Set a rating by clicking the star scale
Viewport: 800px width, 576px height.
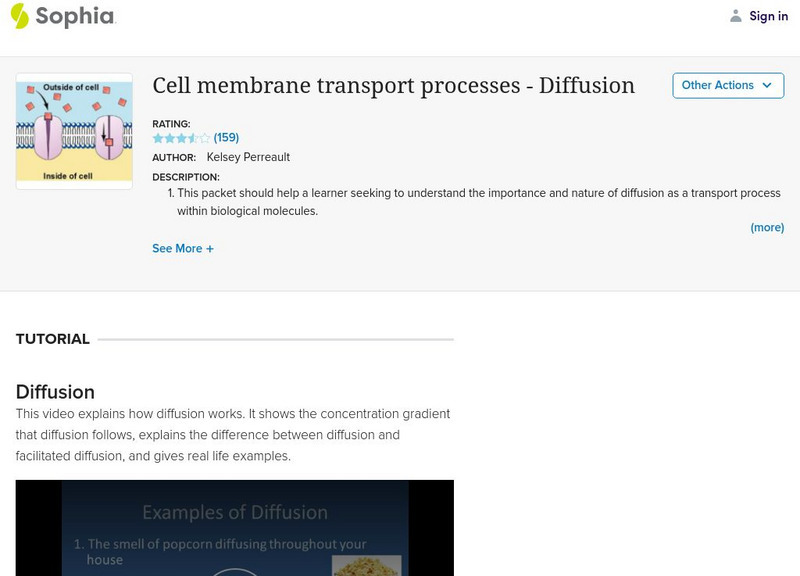tap(181, 138)
